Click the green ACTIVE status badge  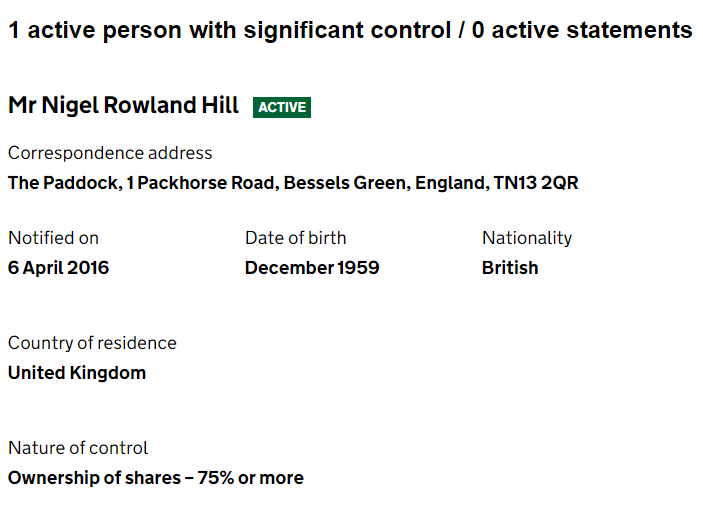[x=282, y=107]
